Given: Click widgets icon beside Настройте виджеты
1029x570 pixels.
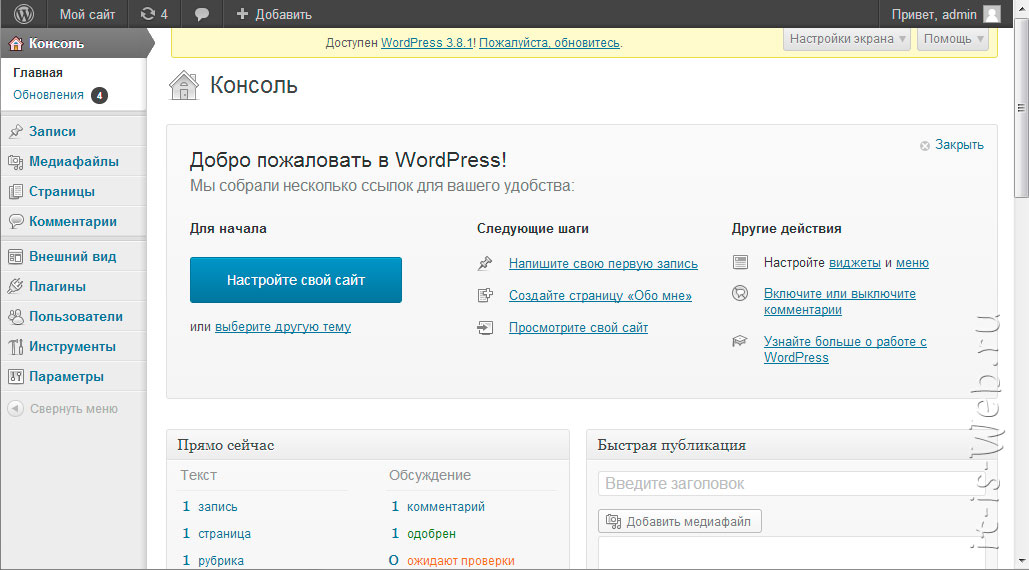Looking at the screenshot, I should pyautogui.click(x=740, y=262).
